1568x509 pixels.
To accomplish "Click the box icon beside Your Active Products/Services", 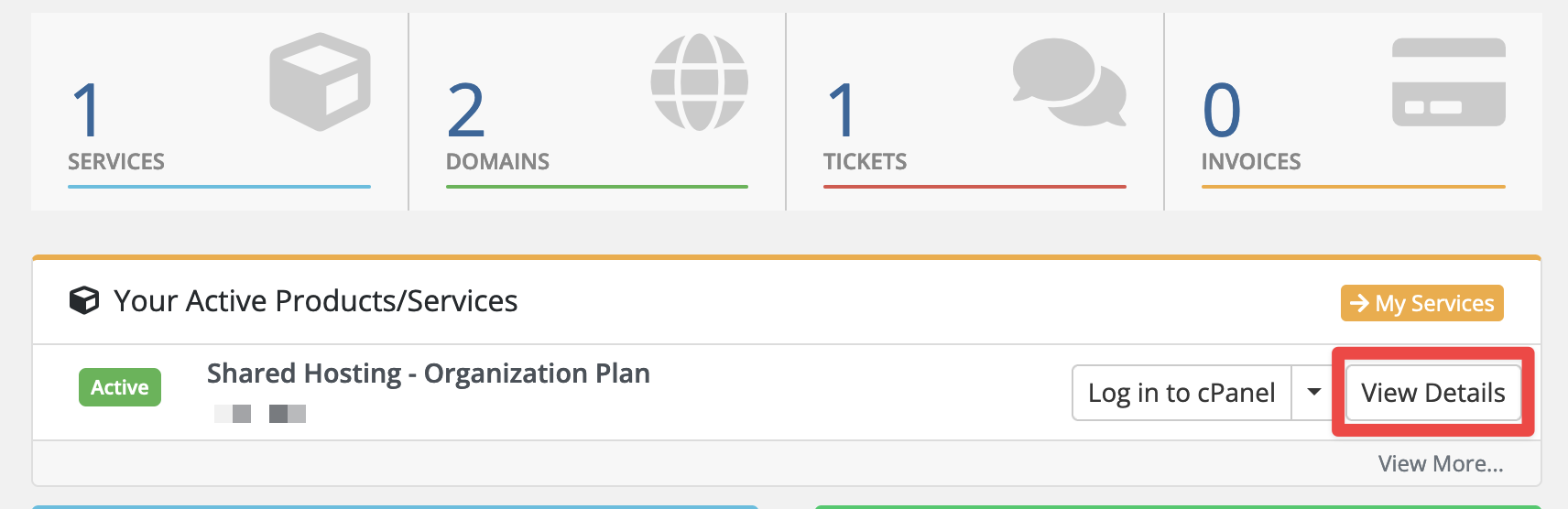I will [x=84, y=300].
